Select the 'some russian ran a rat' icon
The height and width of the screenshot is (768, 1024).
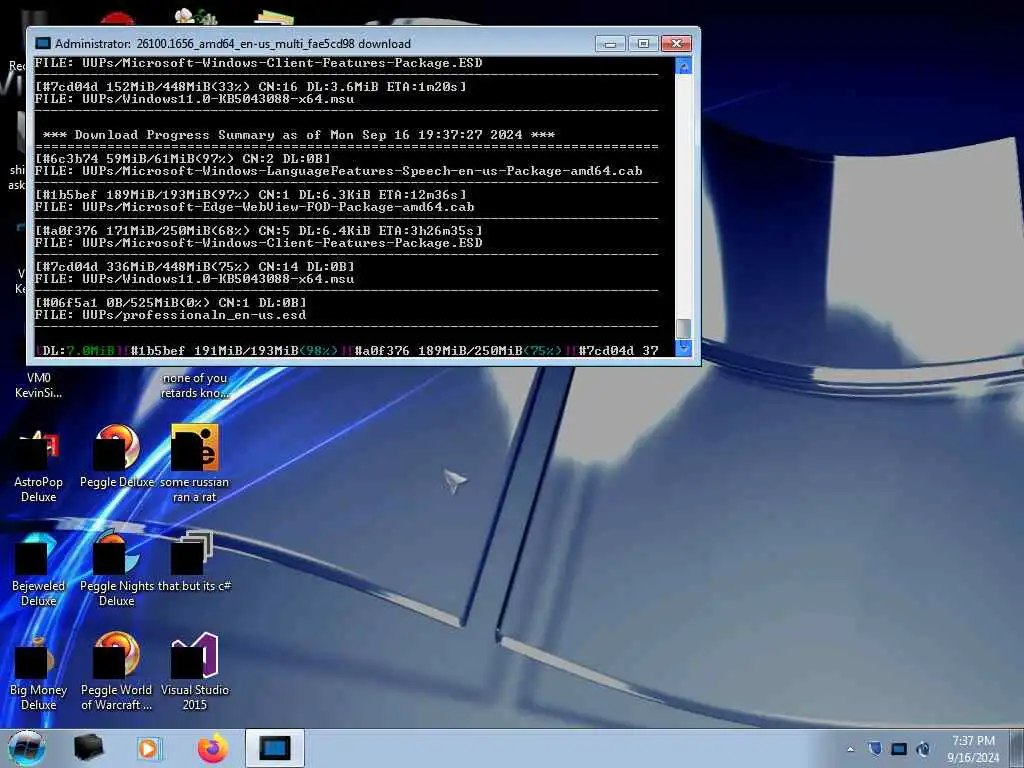195,465
